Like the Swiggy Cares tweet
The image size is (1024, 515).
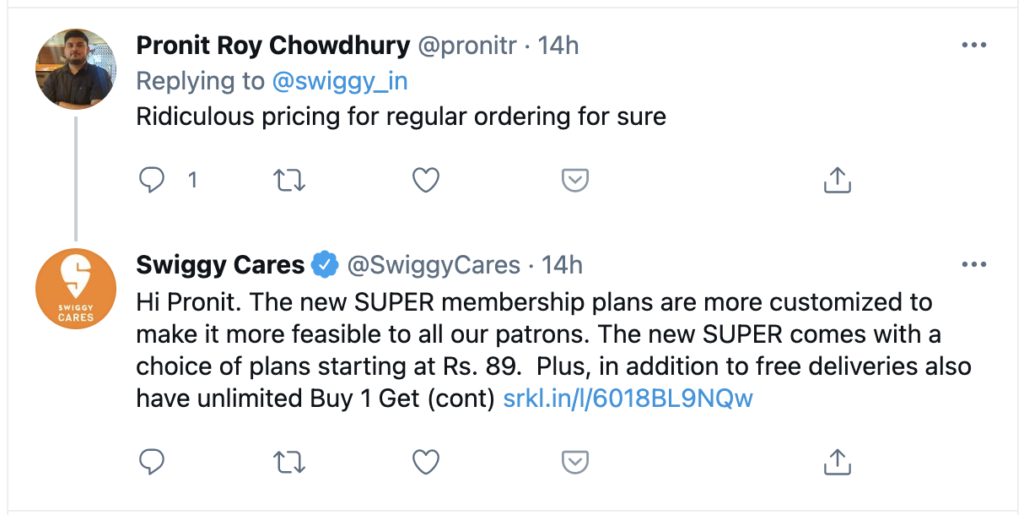point(427,461)
